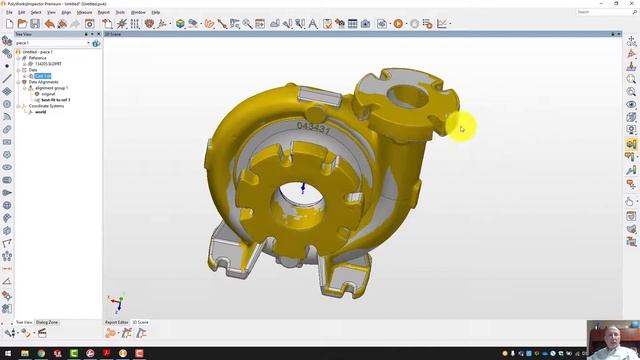Click the pin icon in 3D Scene header
The image size is (640, 360).
[613, 34]
